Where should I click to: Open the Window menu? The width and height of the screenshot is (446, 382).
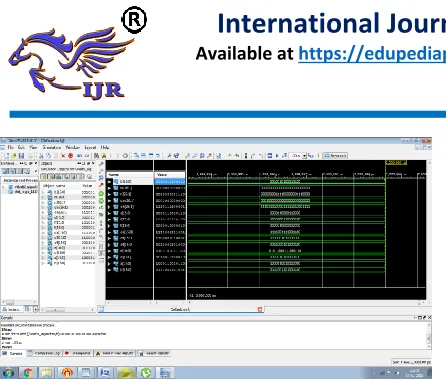point(72,147)
